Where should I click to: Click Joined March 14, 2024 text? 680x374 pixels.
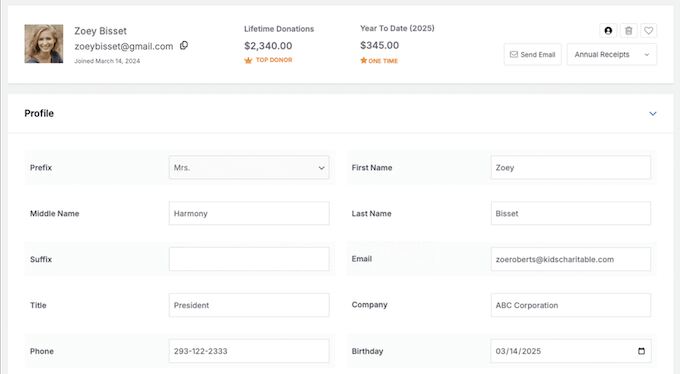(107, 61)
